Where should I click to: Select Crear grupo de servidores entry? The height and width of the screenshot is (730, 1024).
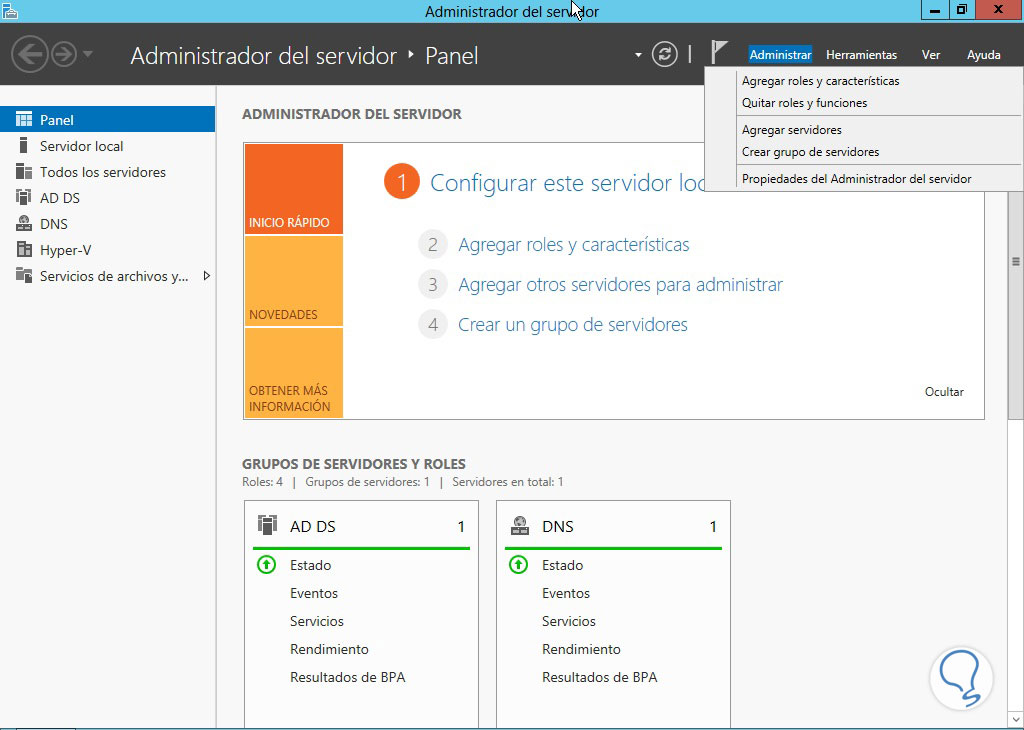coord(810,151)
